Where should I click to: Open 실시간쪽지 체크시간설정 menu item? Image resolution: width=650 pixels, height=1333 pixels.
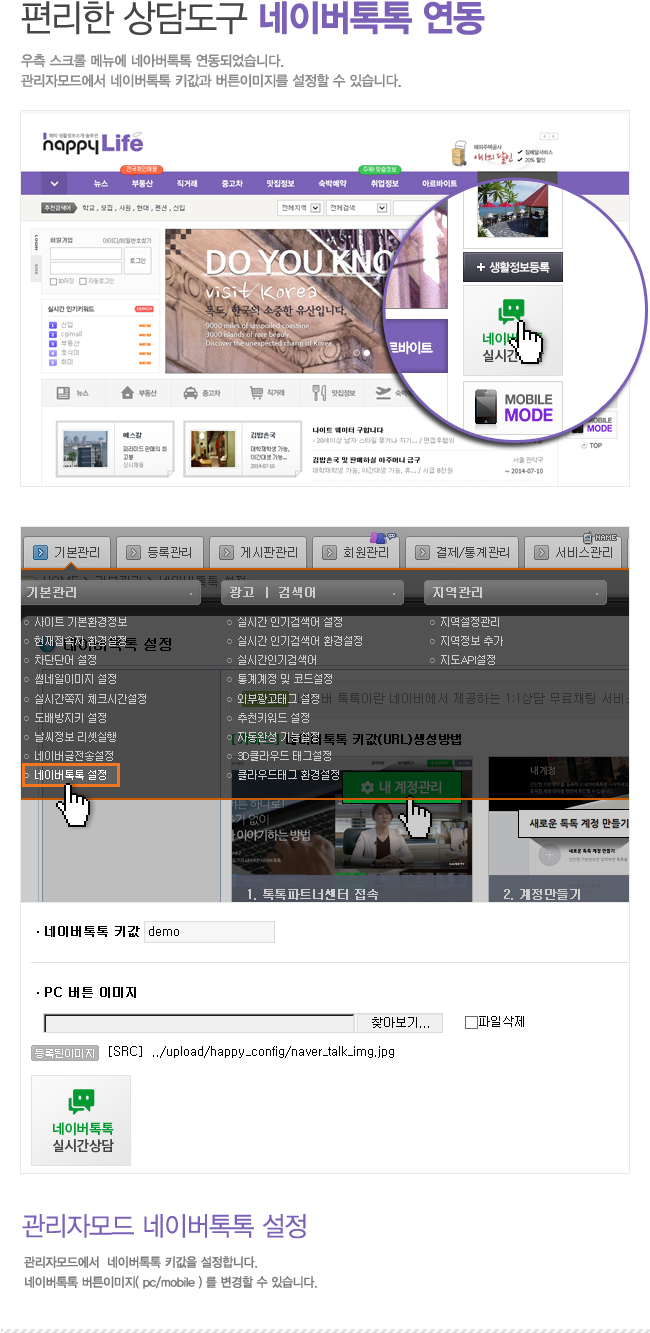pyautogui.click(x=90, y=698)
